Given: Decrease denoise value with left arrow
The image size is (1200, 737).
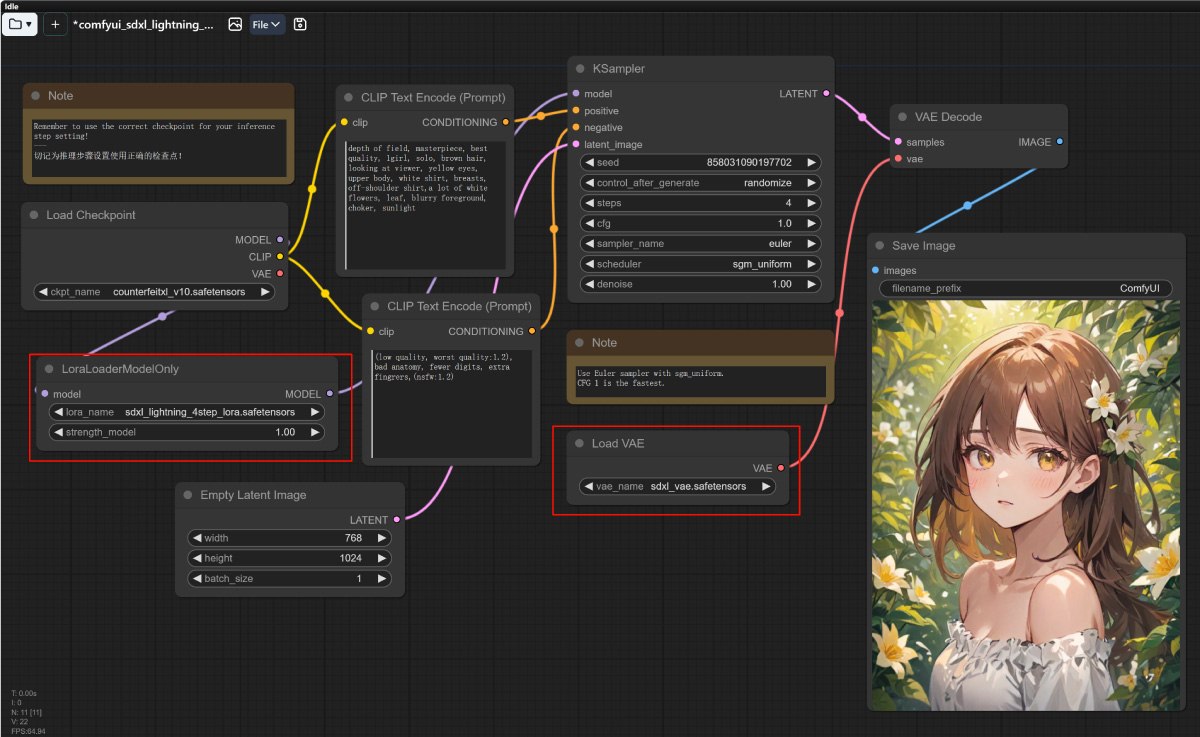Looking at the screenshot, I should 590,284.
